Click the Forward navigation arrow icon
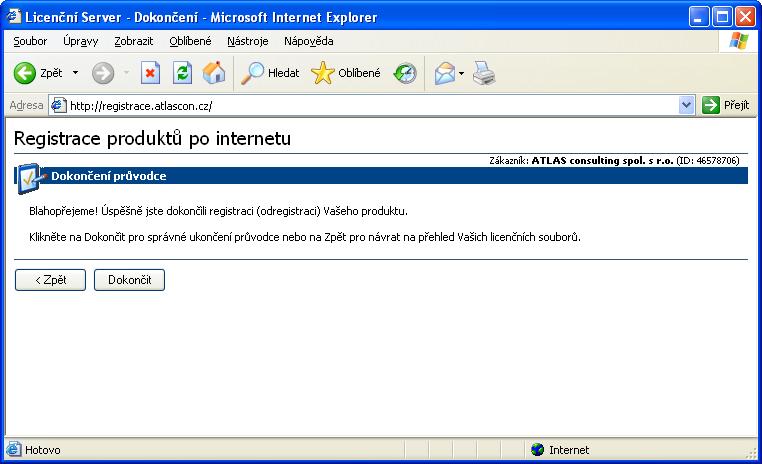Viewport: 762px width, 464px height. [x=103, y=73]
